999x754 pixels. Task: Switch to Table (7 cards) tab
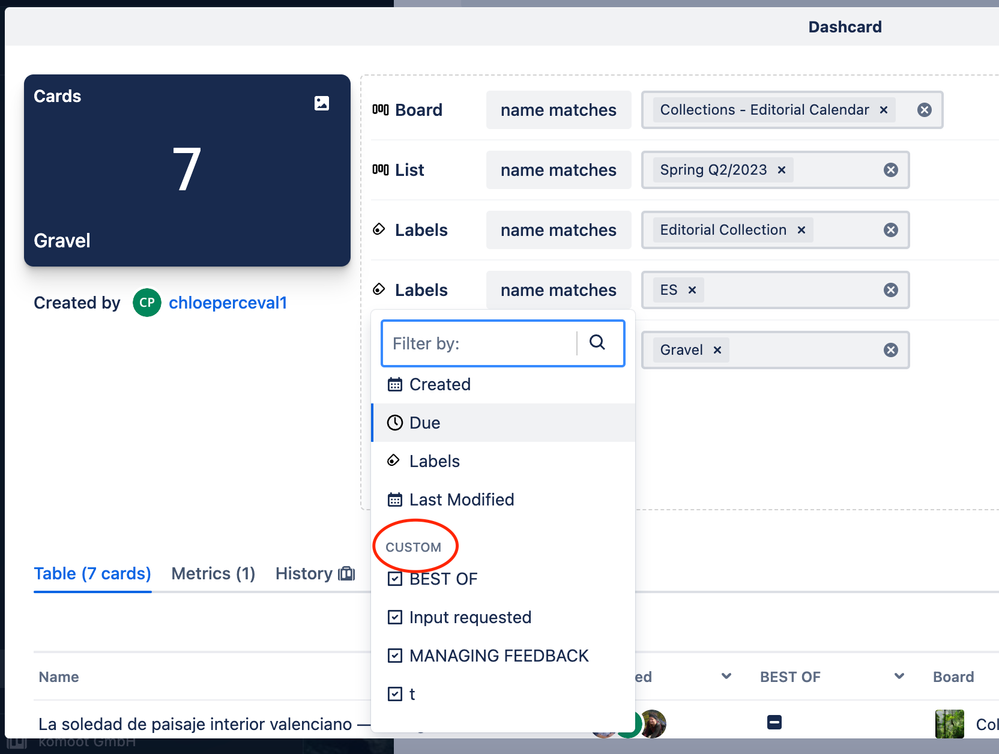[x=92, y=574]
